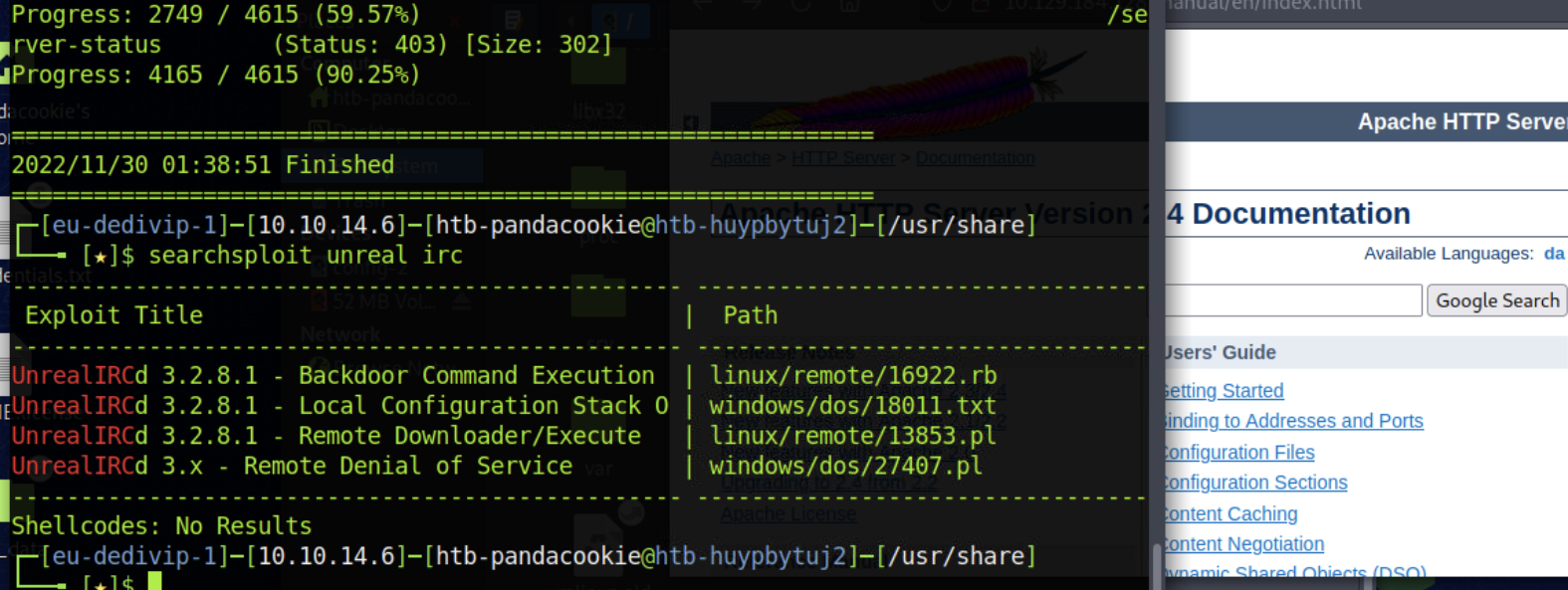Viewport: 1568px width, 590px height.
Task: Click the path linux/remote/13853.pl
Action: (853, 436)
